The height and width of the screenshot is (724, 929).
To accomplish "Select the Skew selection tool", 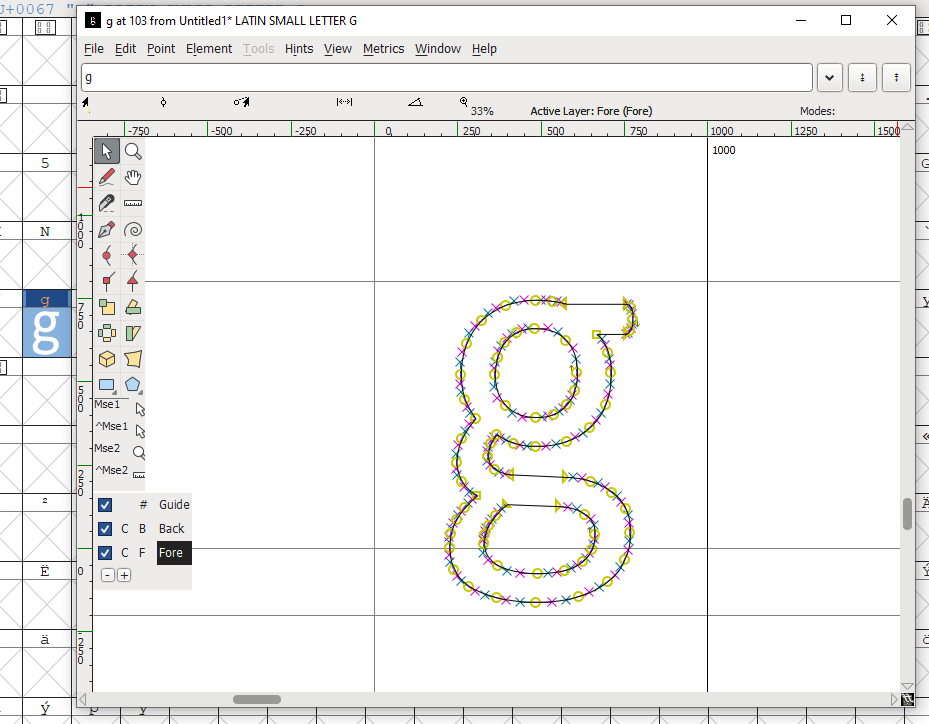I will click(133, 333).
